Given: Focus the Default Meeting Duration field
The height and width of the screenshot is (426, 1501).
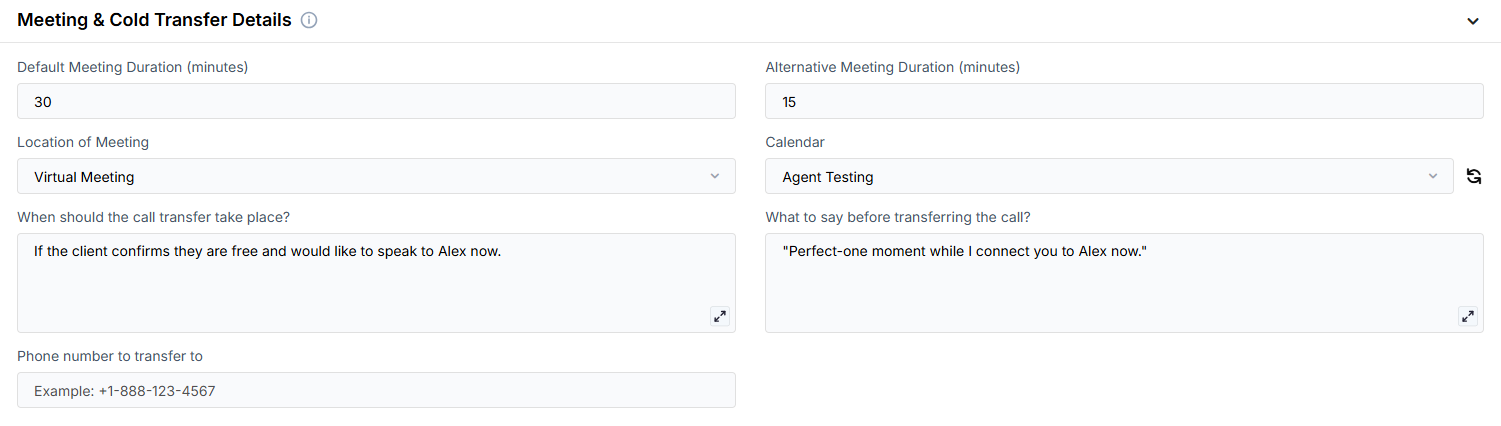Looking at the screenshot, I should point(376,102).
